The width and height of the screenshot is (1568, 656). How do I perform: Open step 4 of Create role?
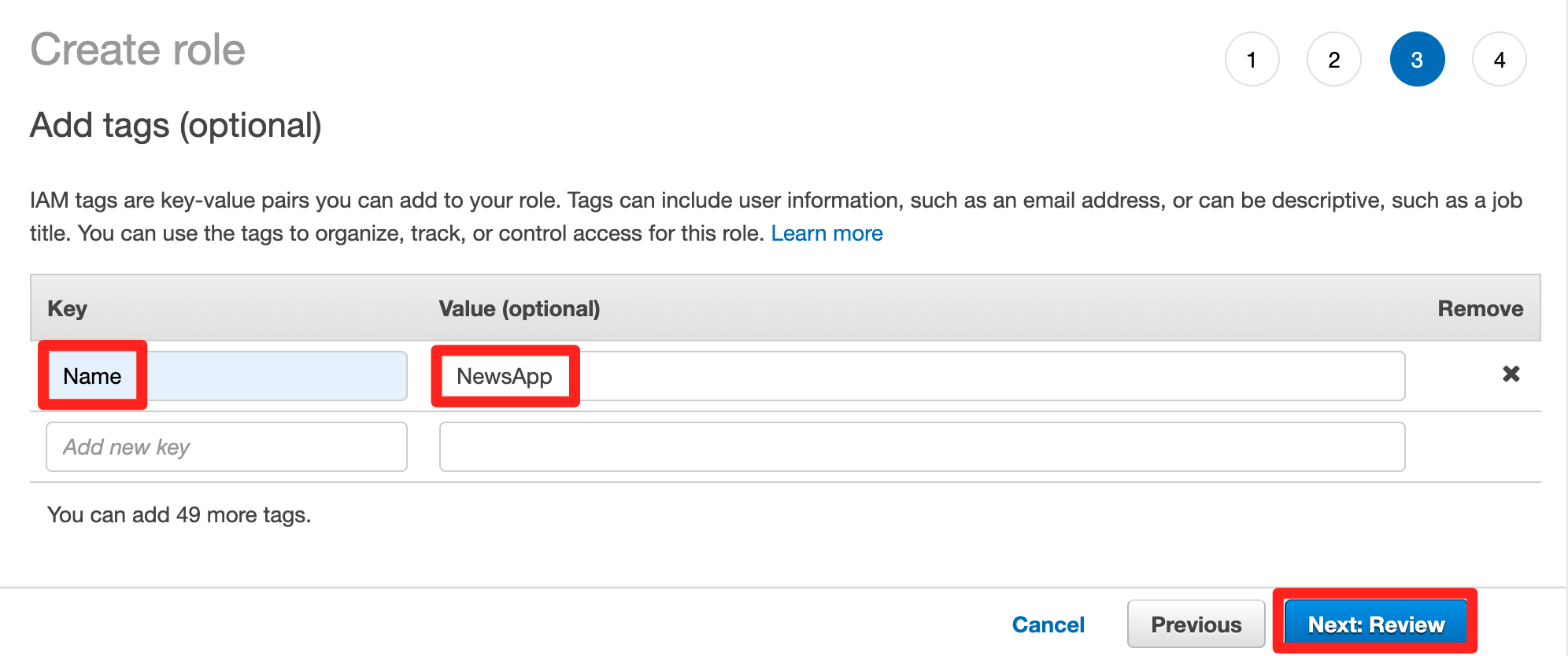1500,59
